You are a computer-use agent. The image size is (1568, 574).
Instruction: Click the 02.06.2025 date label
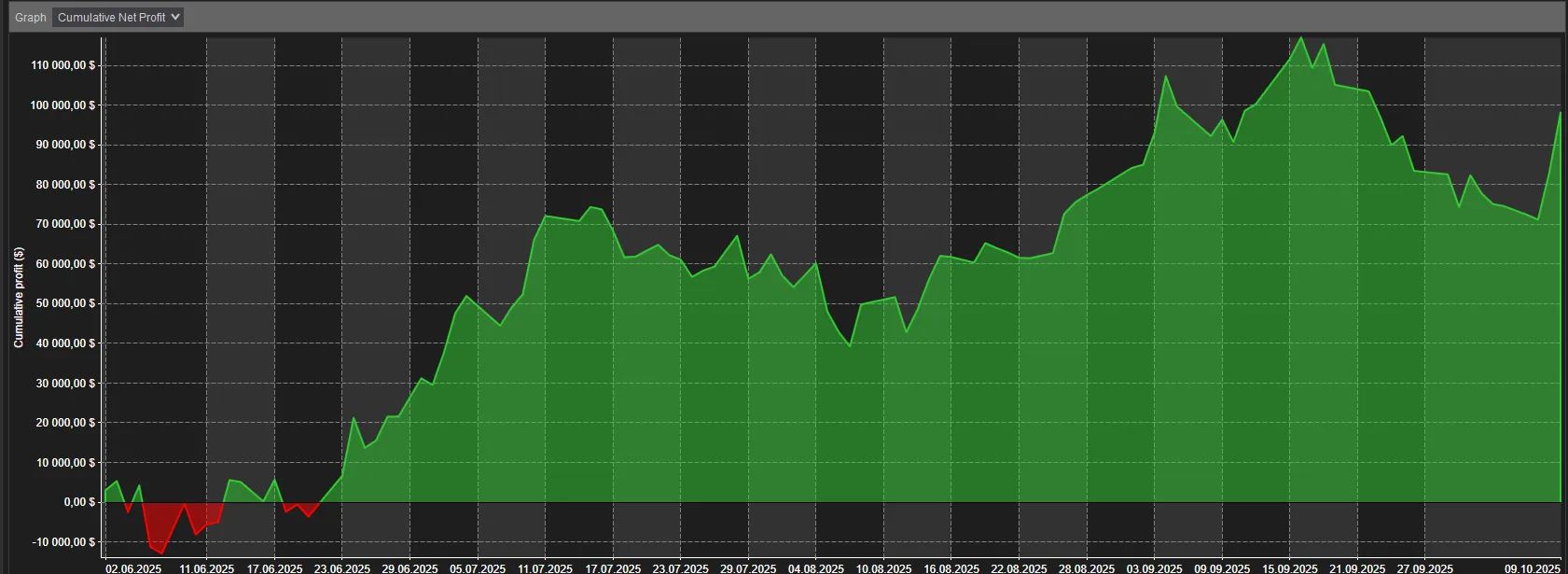tap(133, 568)
